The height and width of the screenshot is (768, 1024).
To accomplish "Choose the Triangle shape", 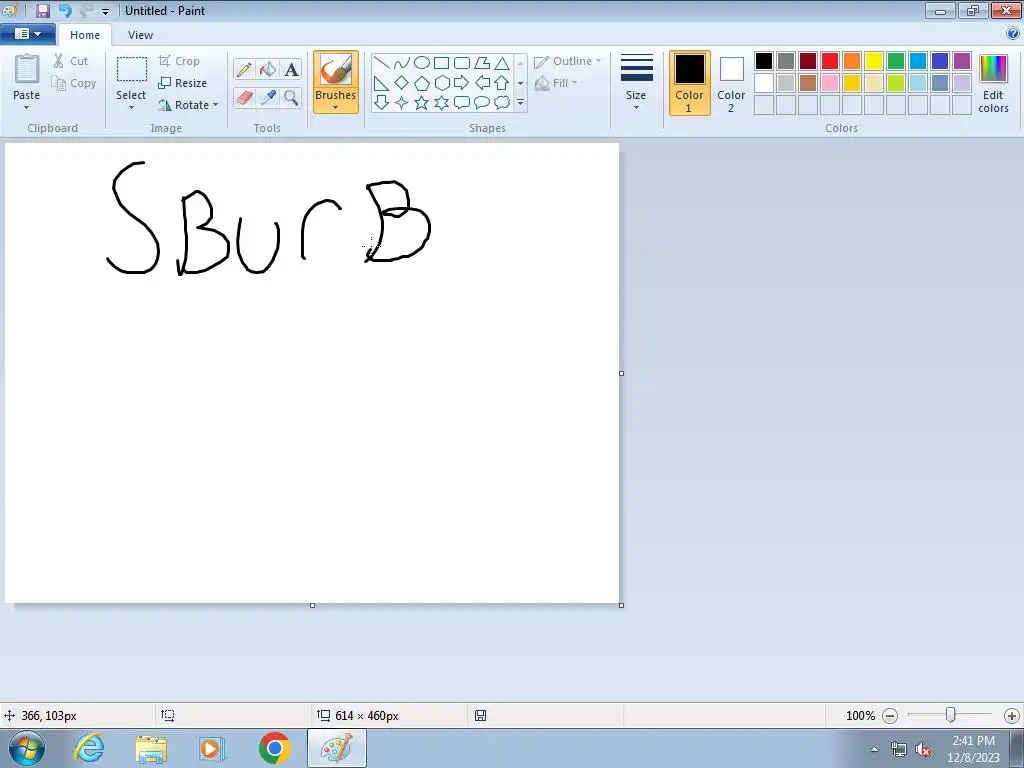I will (x=502, y=63).
